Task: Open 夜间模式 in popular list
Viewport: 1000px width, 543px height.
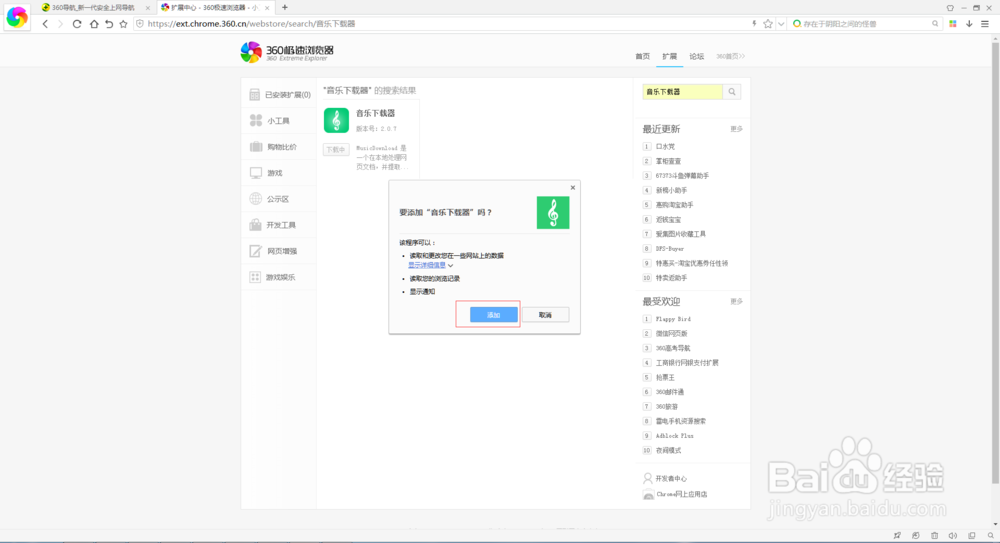Action: 668,450
